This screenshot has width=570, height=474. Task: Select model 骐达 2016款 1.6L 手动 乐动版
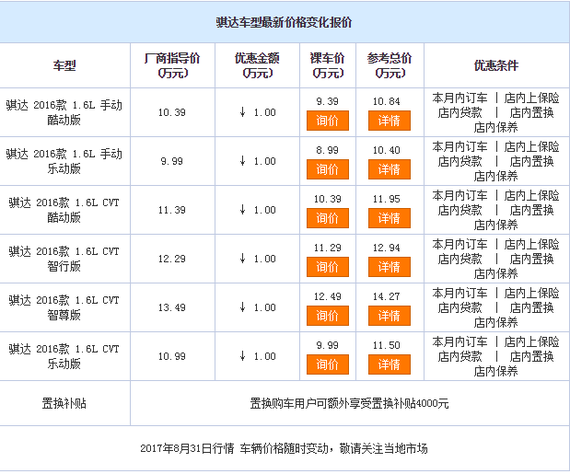click(x=64, y=161)
